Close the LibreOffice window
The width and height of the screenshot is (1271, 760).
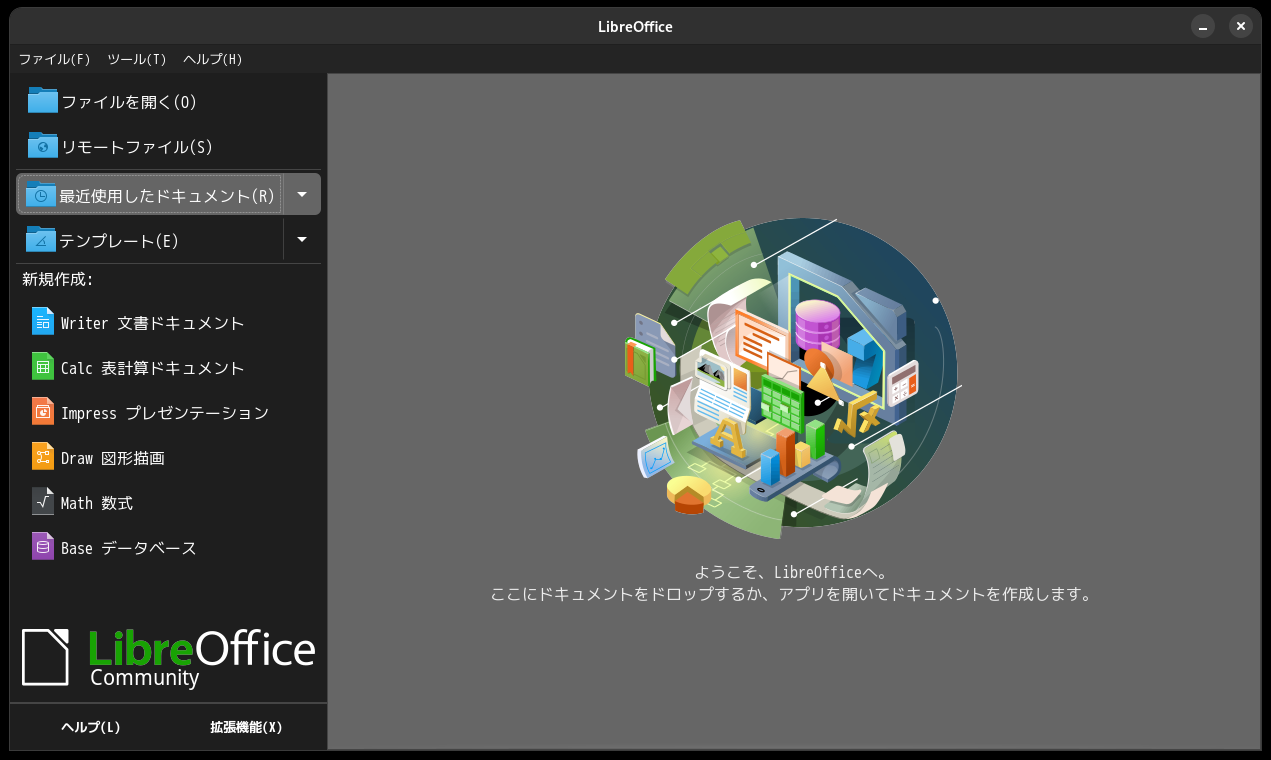click(x=1241, y=27)
